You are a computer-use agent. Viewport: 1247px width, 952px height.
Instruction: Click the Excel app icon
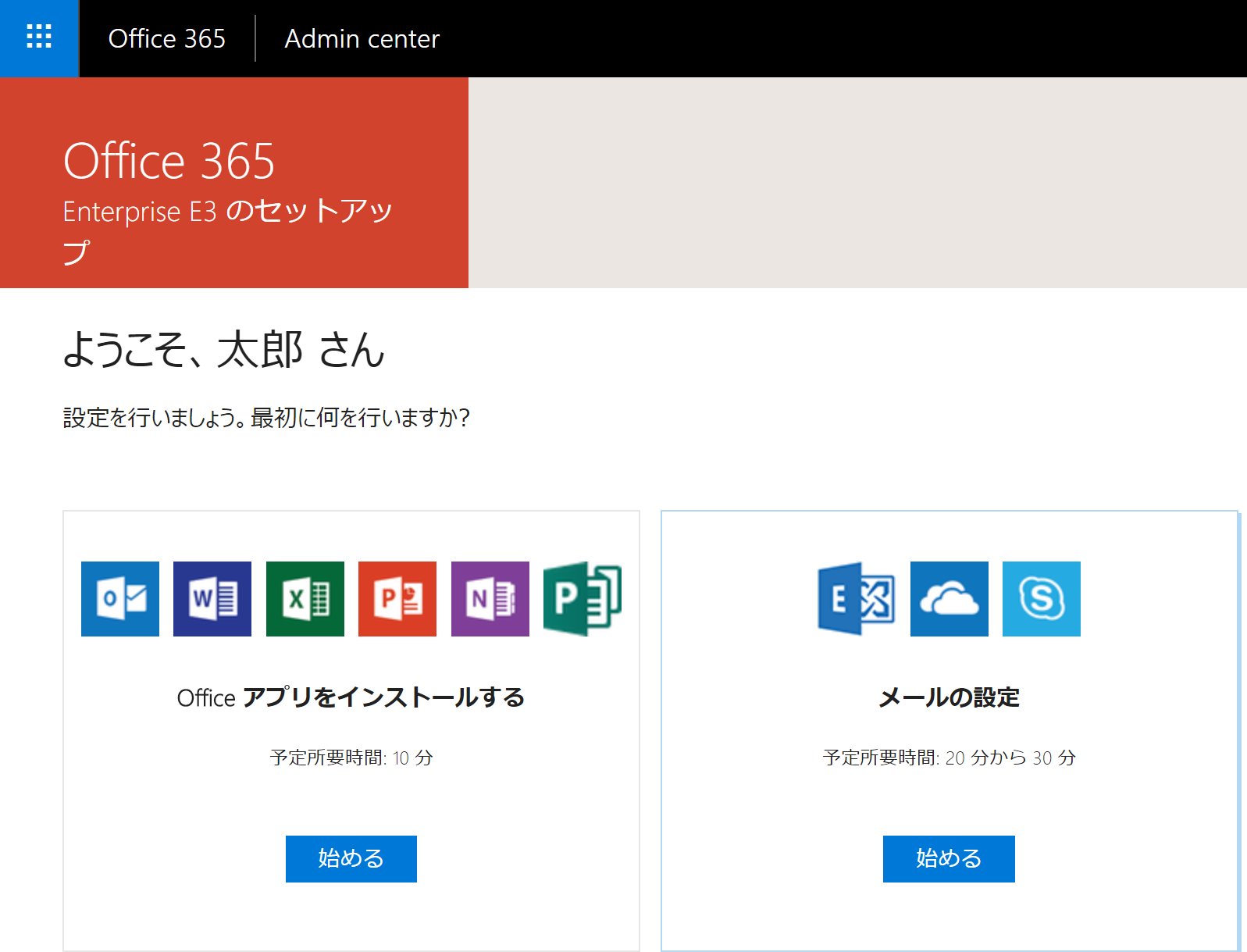click(x=305, y=599)
